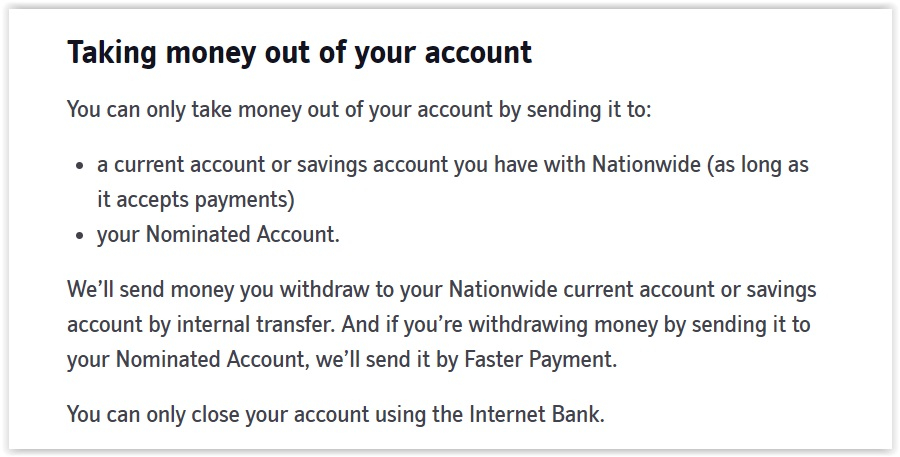Image resolution: width=900 pixels, height=457 pixels.
Task: Click the words "Internet Bank" in the last line
Action: coord(535,414)
